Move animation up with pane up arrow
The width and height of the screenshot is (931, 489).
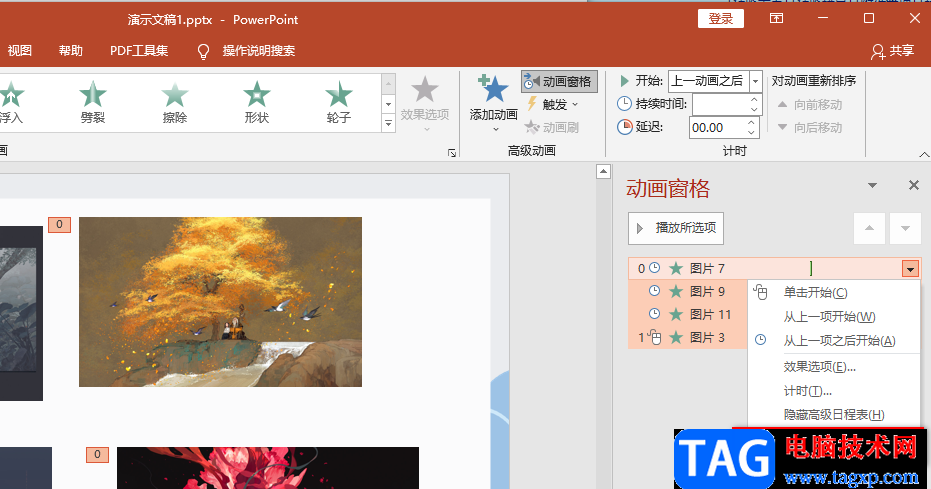tap(869, 228)
